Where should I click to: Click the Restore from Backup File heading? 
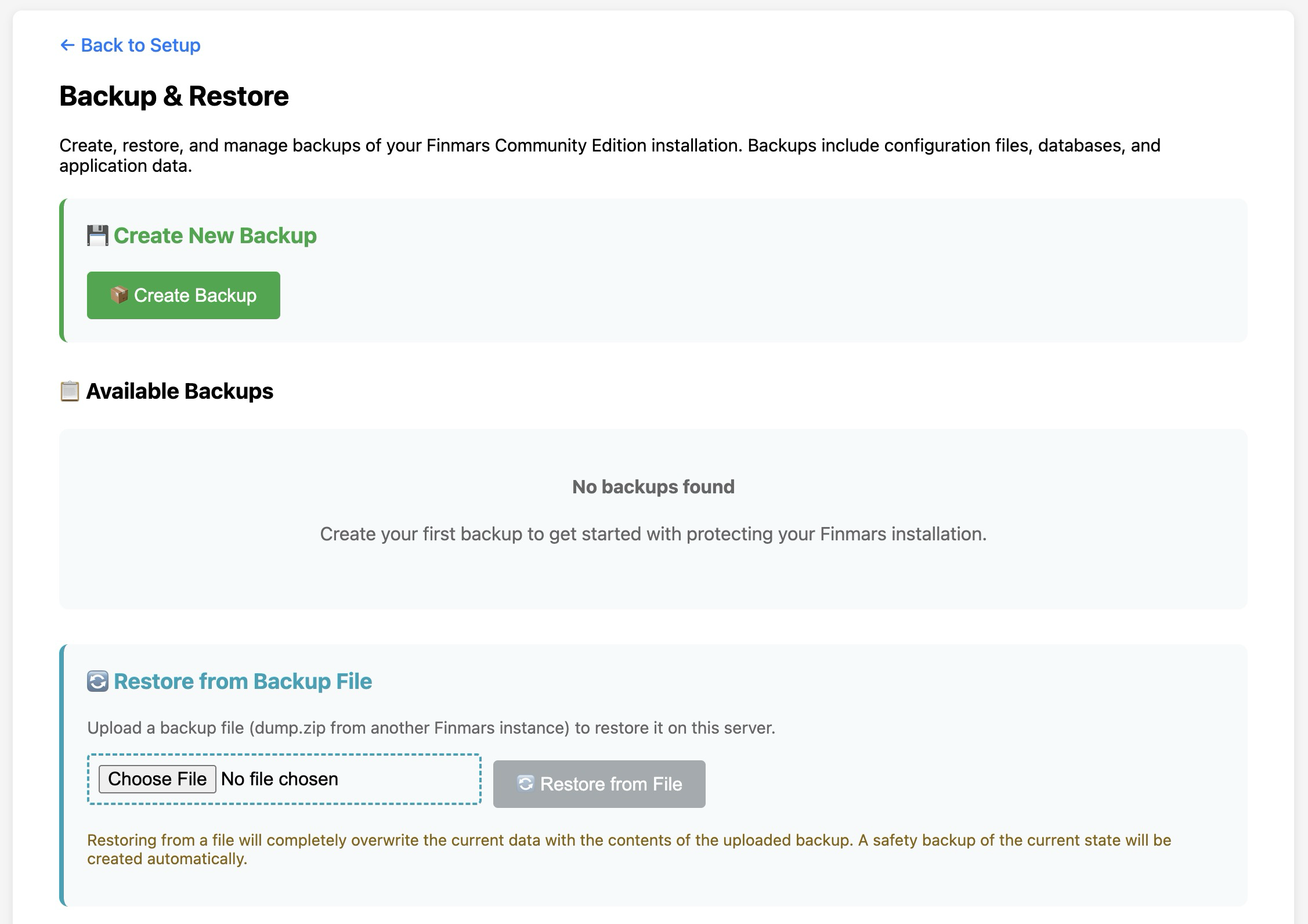tap(243, 681)
